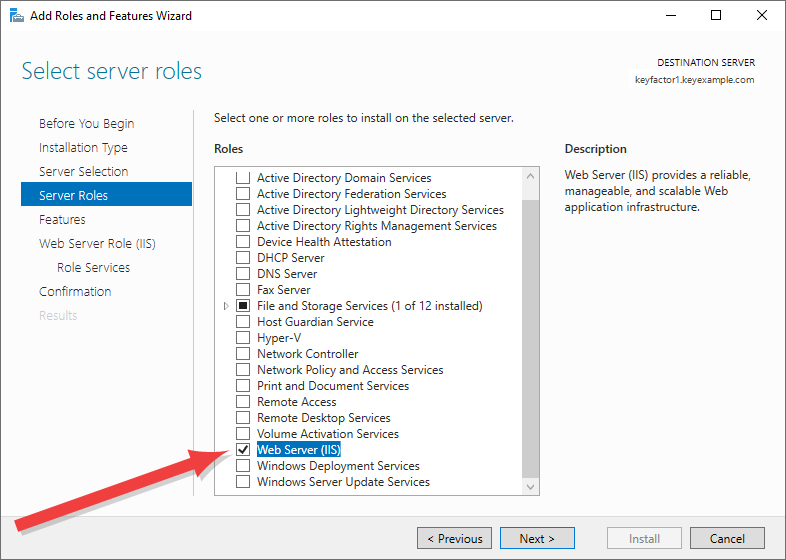Jump to the Role Services page
The height and width of the screenshot is (560, 786).
(x=93, y=268)
